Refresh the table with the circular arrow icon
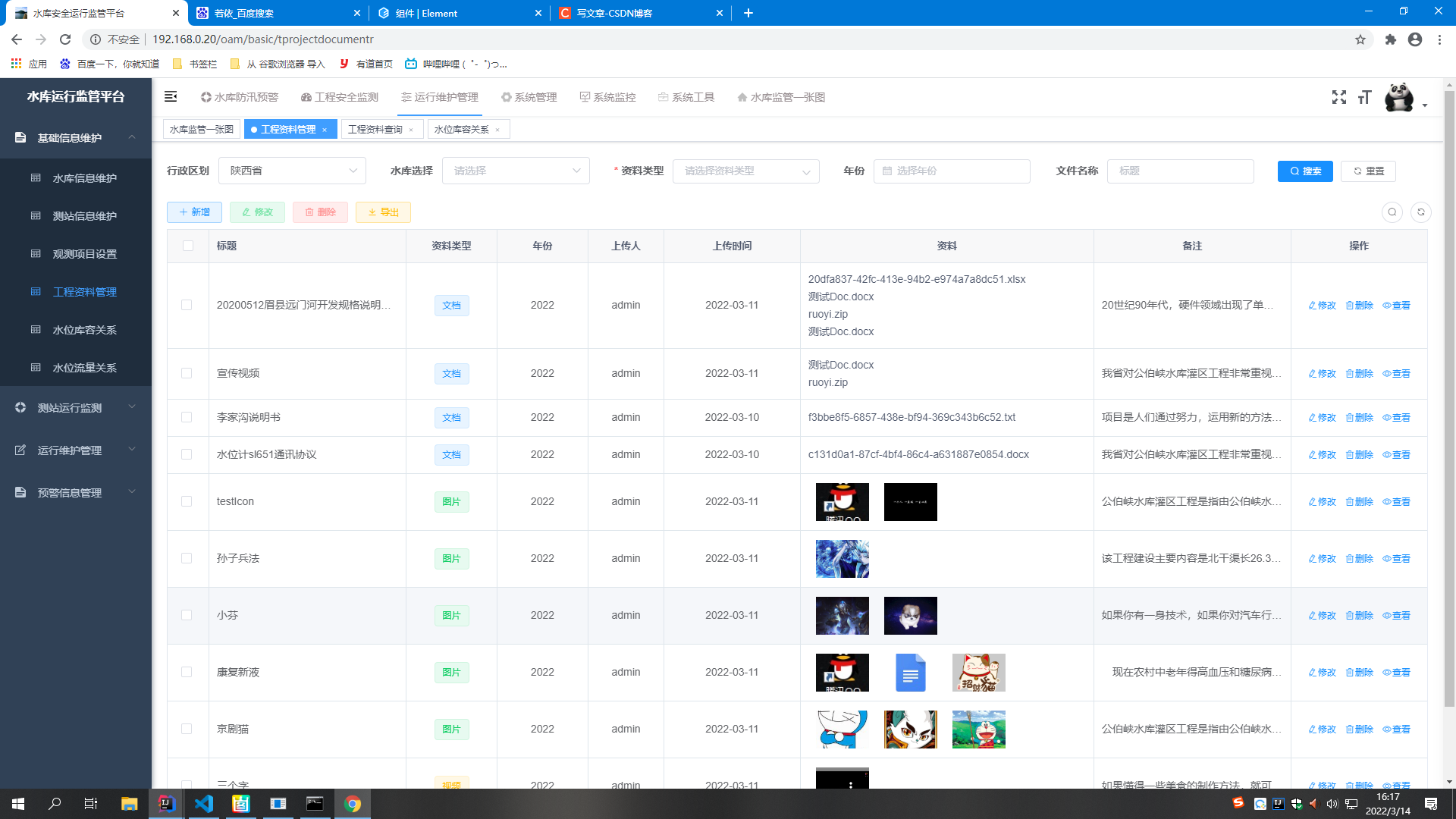The image size is (1456, 819). tap(1421, 212)
